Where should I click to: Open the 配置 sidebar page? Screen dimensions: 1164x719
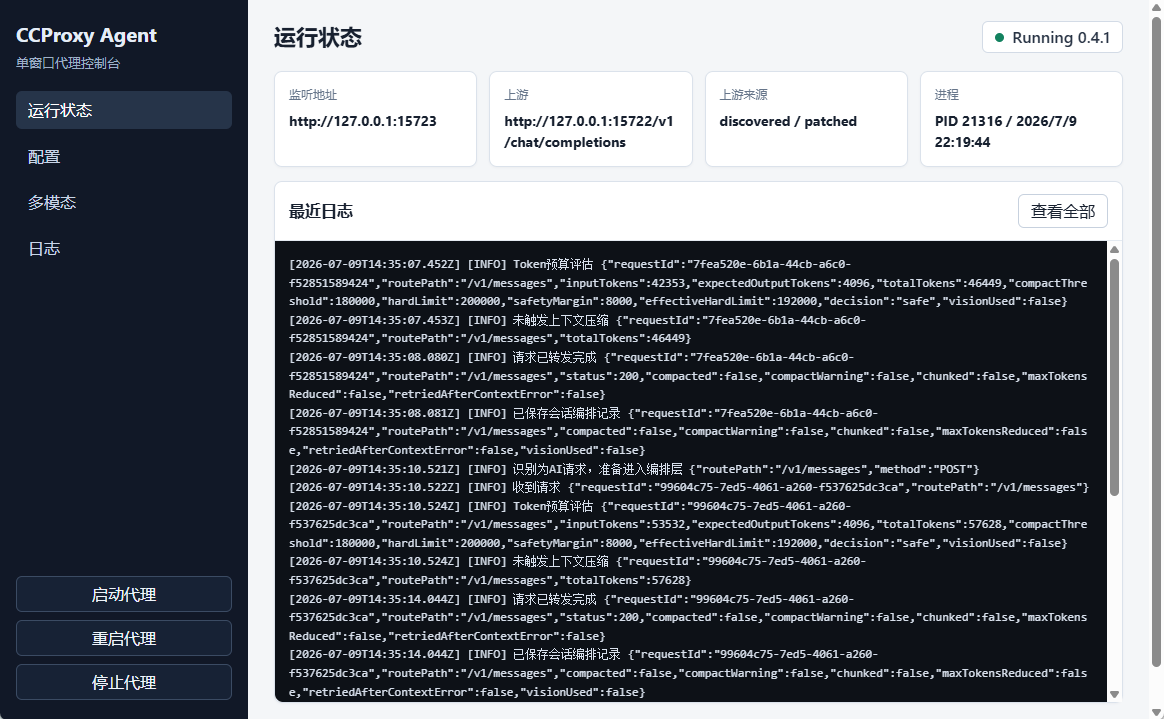pos(123,157)
